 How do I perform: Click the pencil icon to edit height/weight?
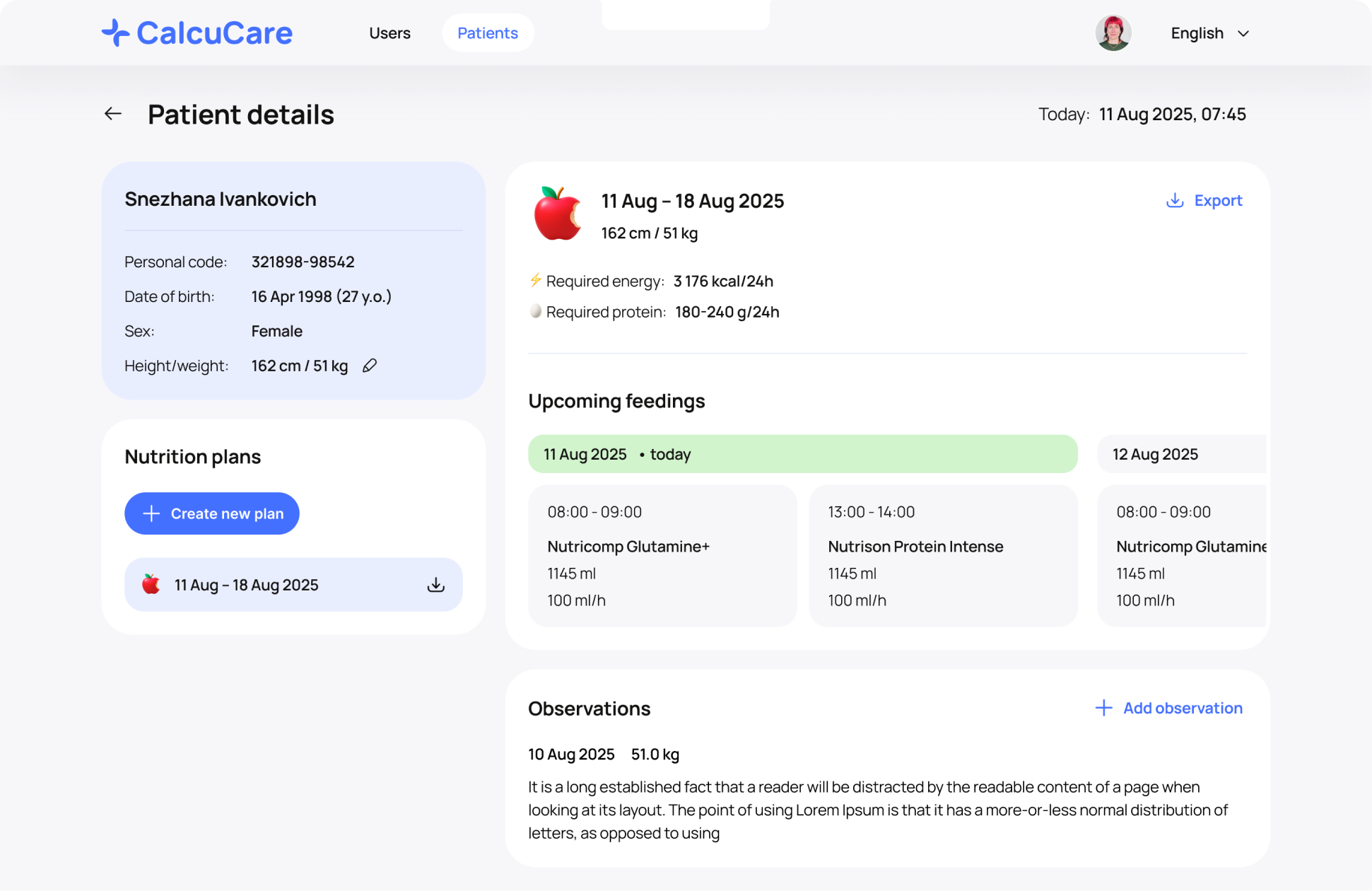[x=370, y=366]
